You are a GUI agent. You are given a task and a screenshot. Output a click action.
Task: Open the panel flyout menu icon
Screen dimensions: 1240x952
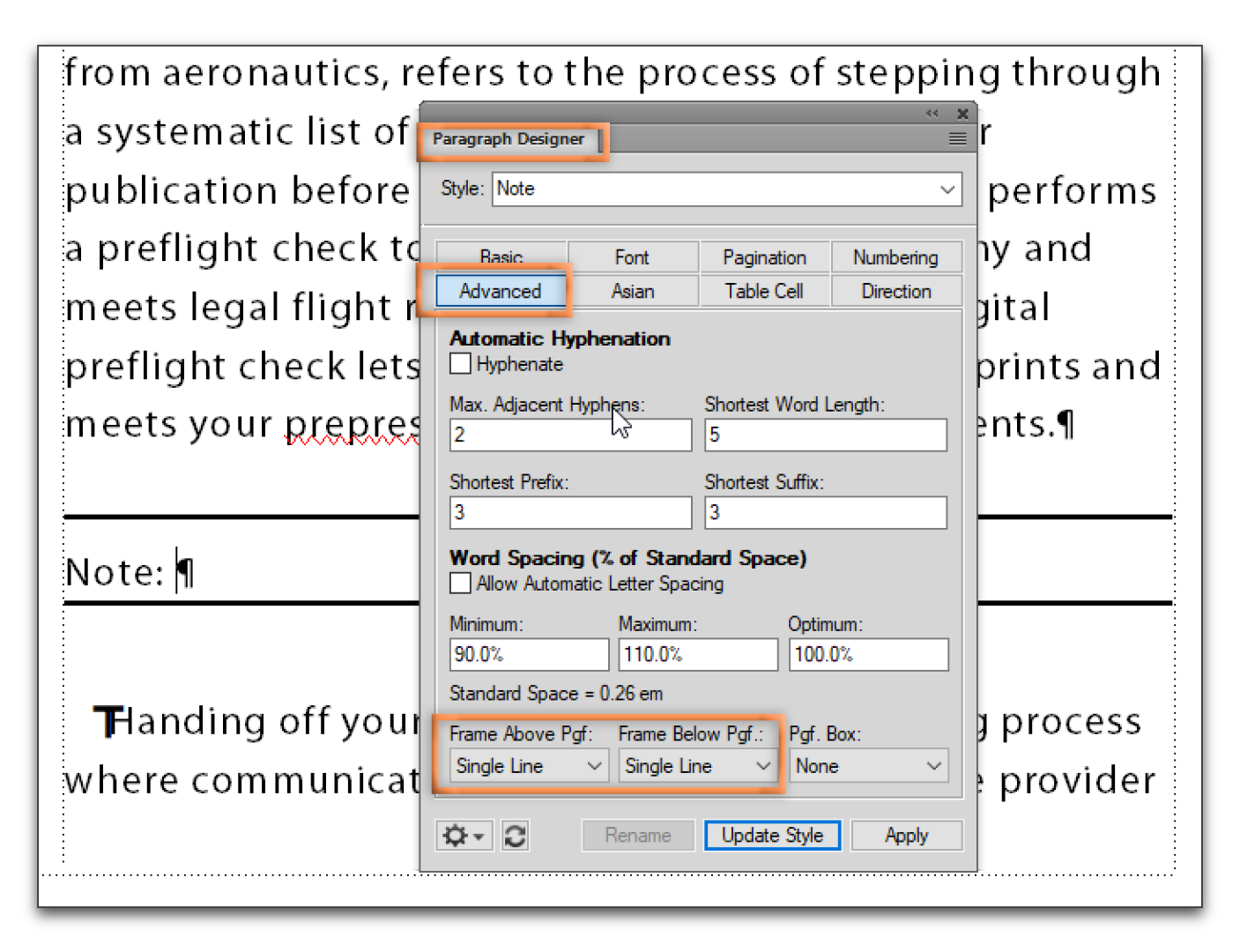point(957,138)
